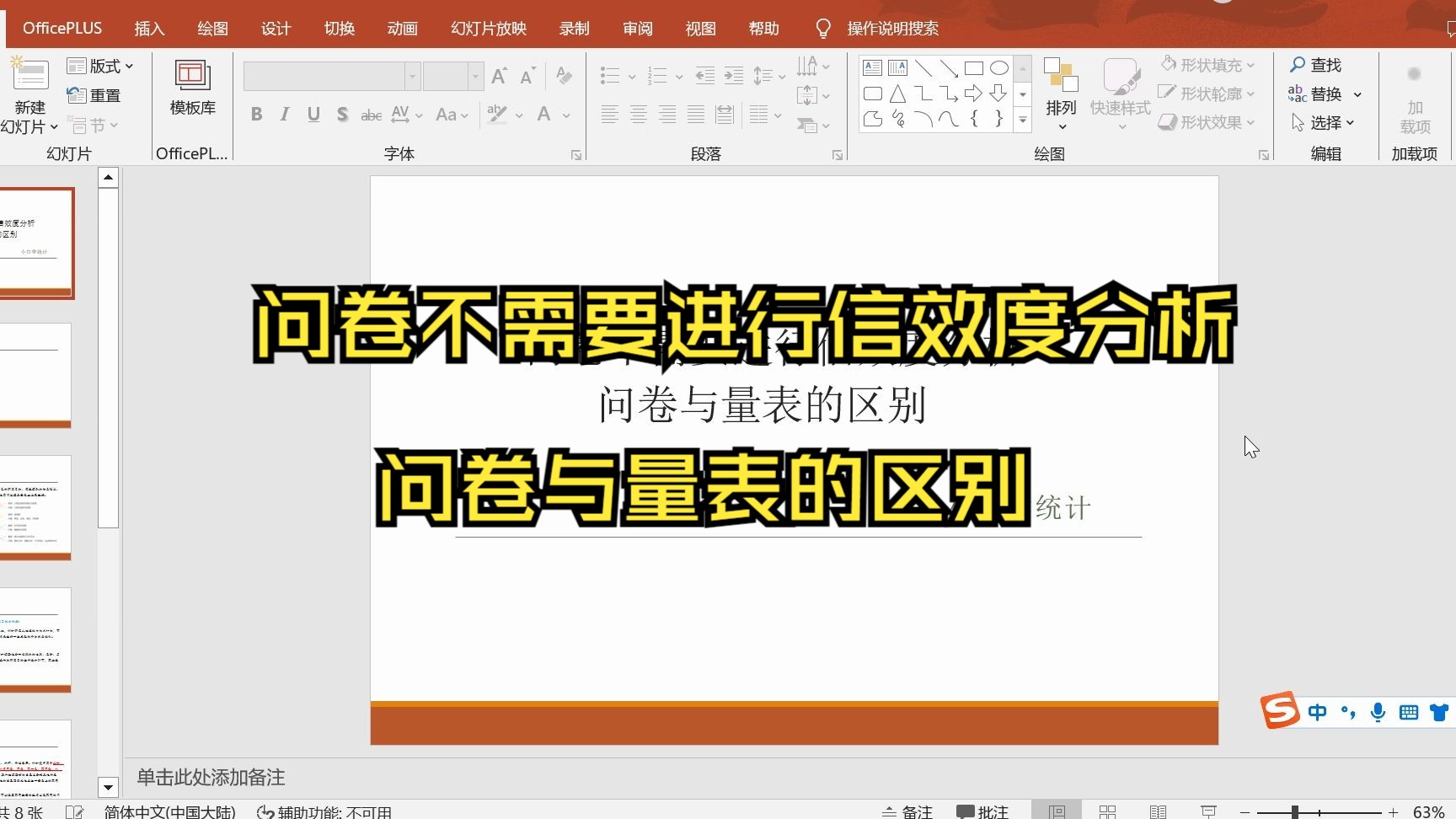Switch to the 动画 Animations tab
This screenshot has width=1456, height=819.
(x=402, y=29)
